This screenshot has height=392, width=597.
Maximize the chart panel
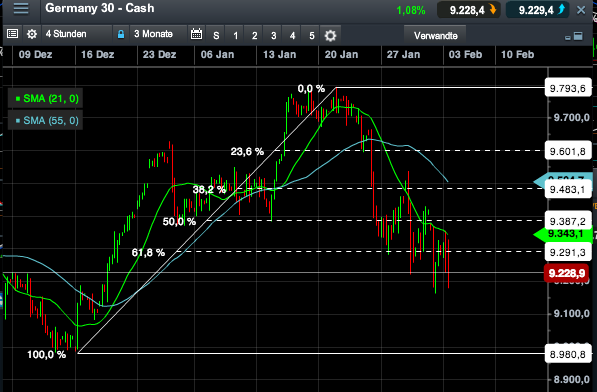point(578,36)
